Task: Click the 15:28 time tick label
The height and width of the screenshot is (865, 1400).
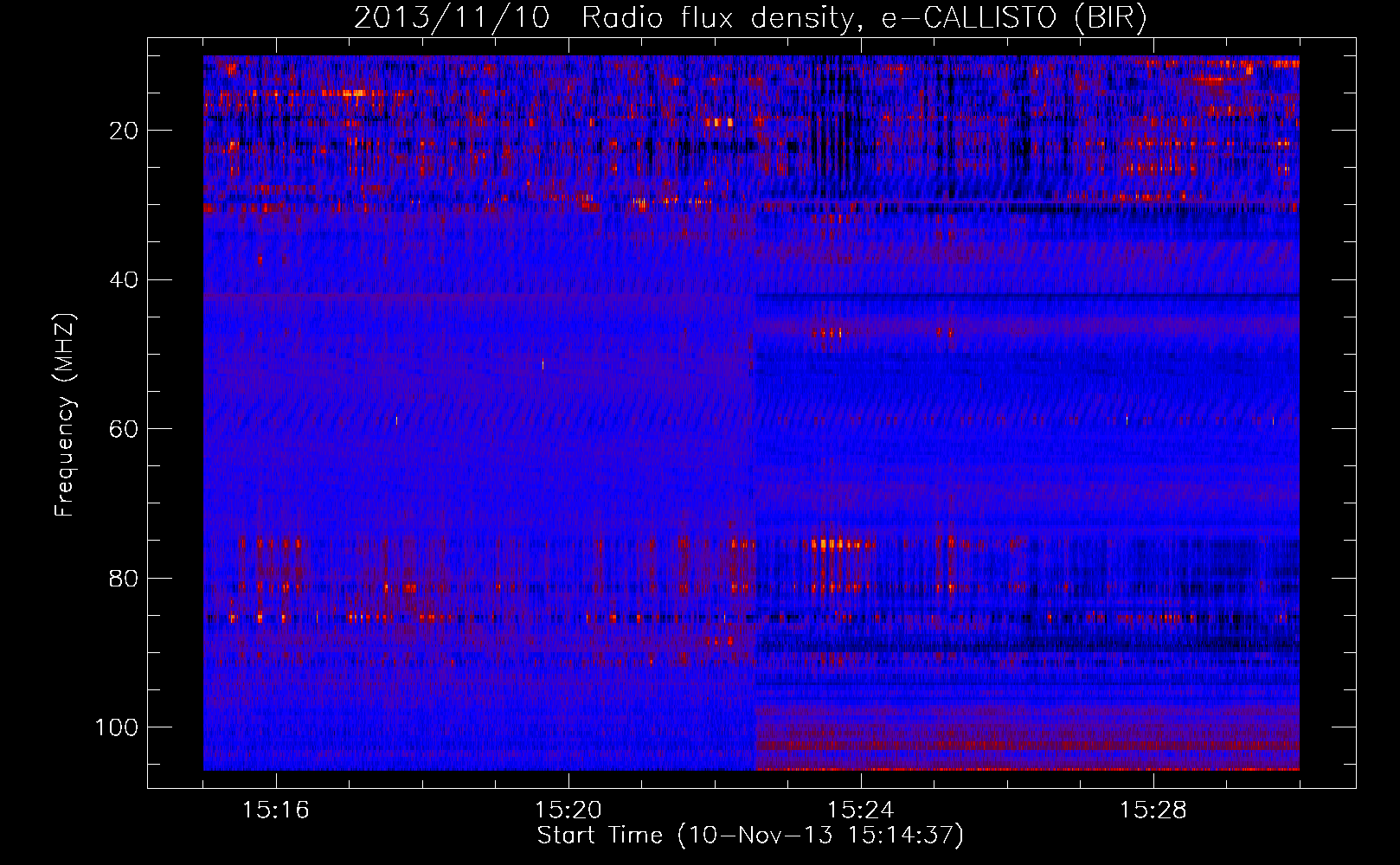Action: pos(1153,811)
